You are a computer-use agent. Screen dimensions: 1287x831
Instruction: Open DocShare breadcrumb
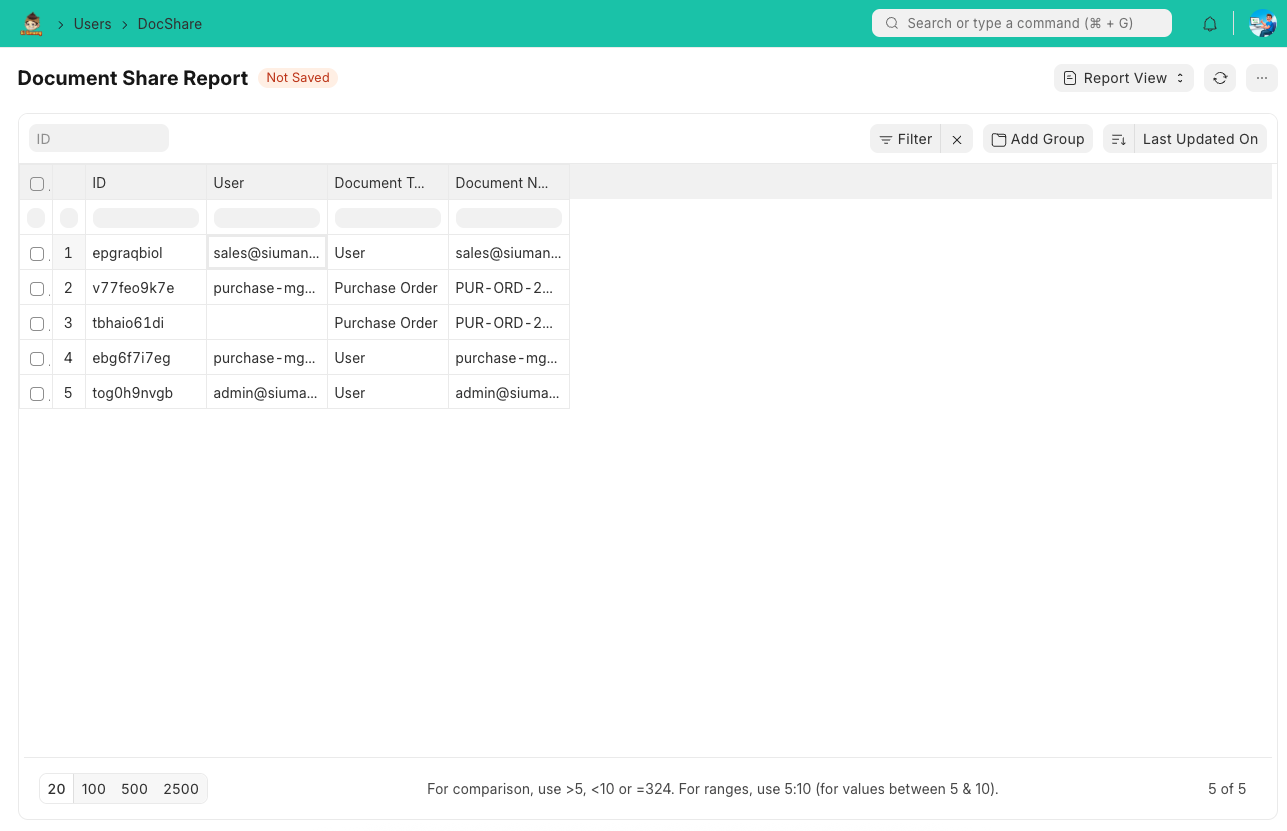point(170,24)
